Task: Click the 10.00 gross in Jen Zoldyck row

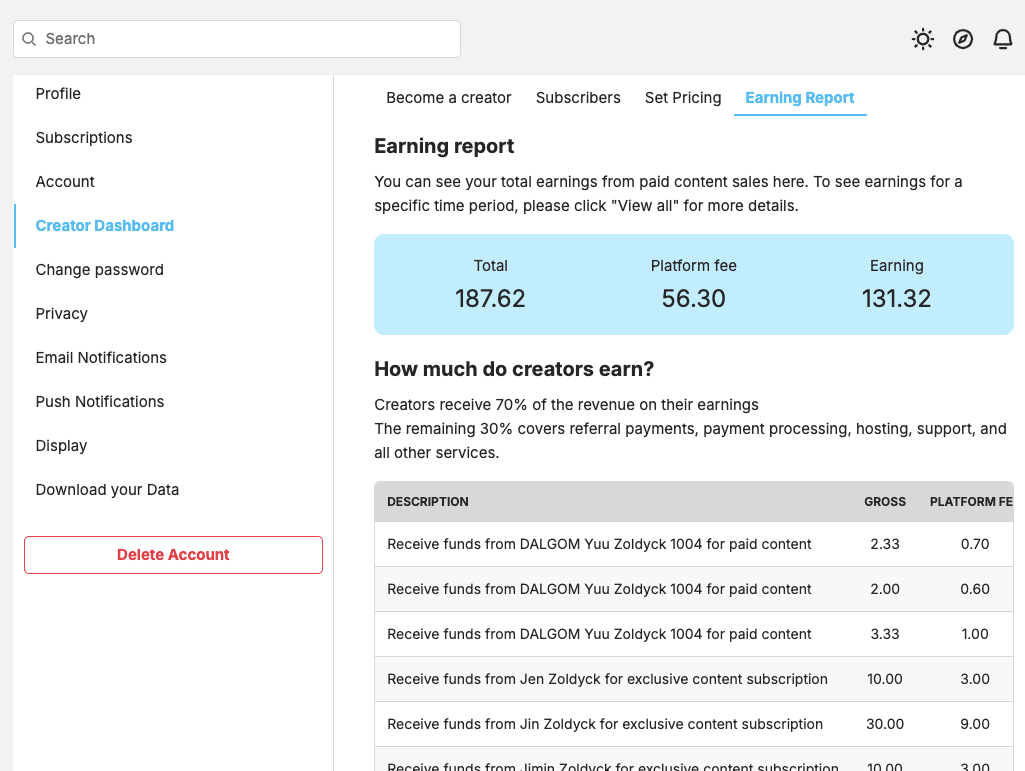Action: (x=884, y=679)
